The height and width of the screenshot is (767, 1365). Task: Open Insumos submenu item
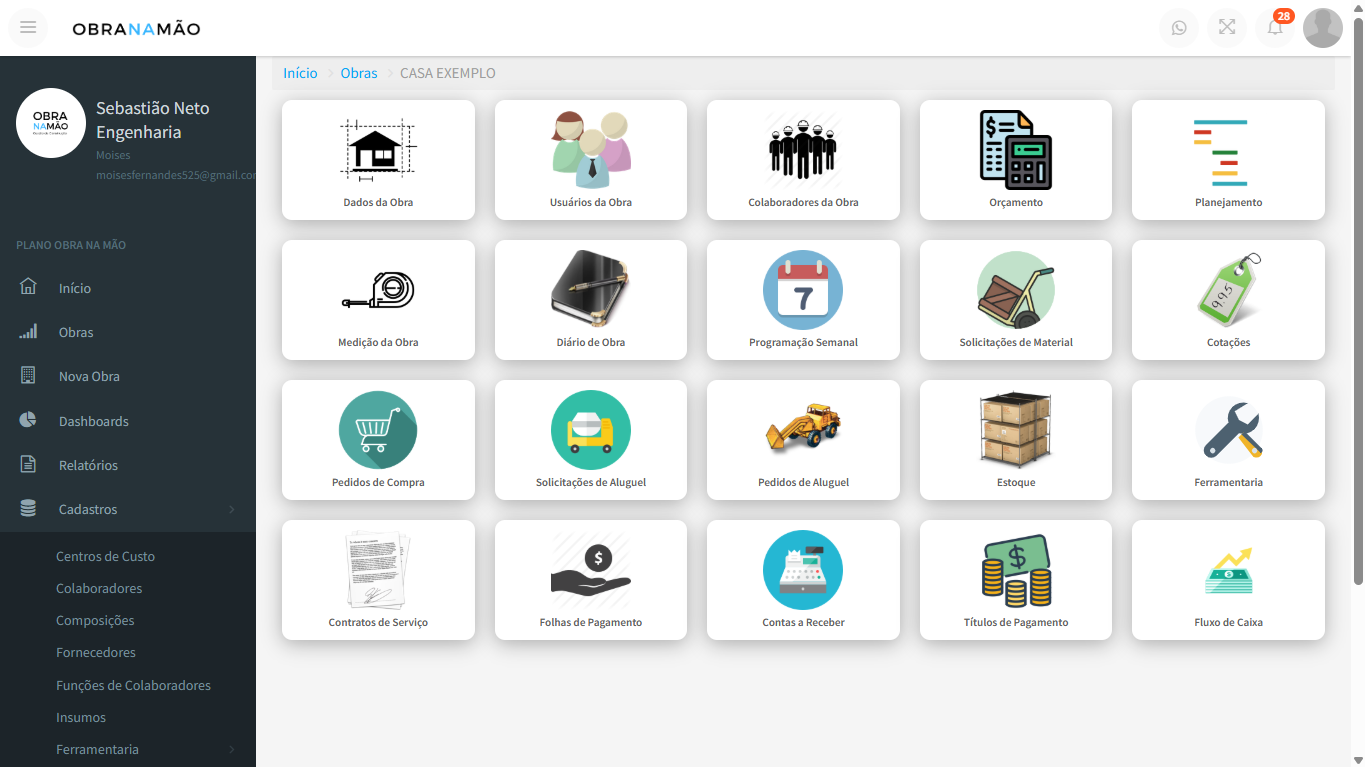[x=81, y=717]
